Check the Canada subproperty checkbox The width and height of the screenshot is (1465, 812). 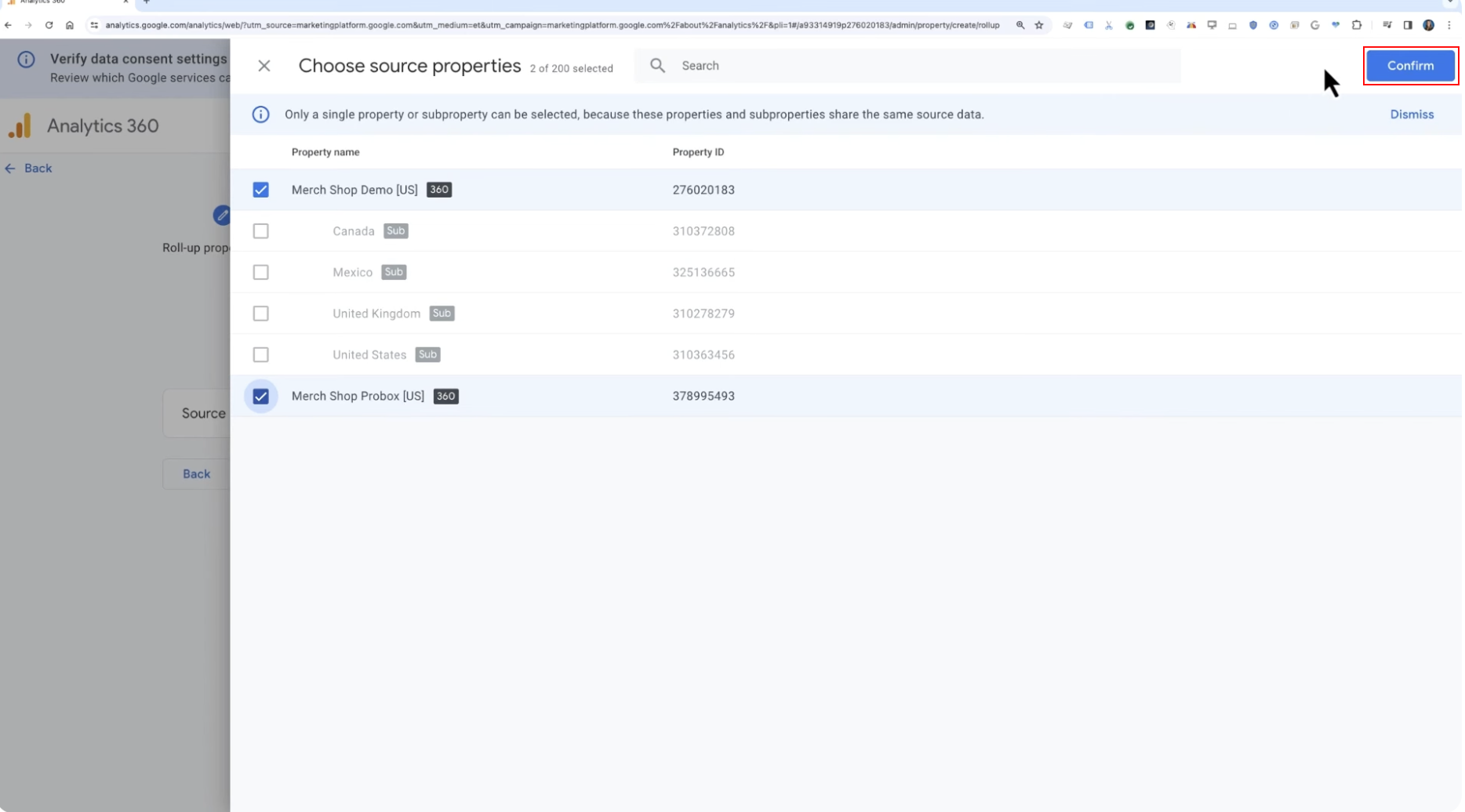tap(261, 231)
